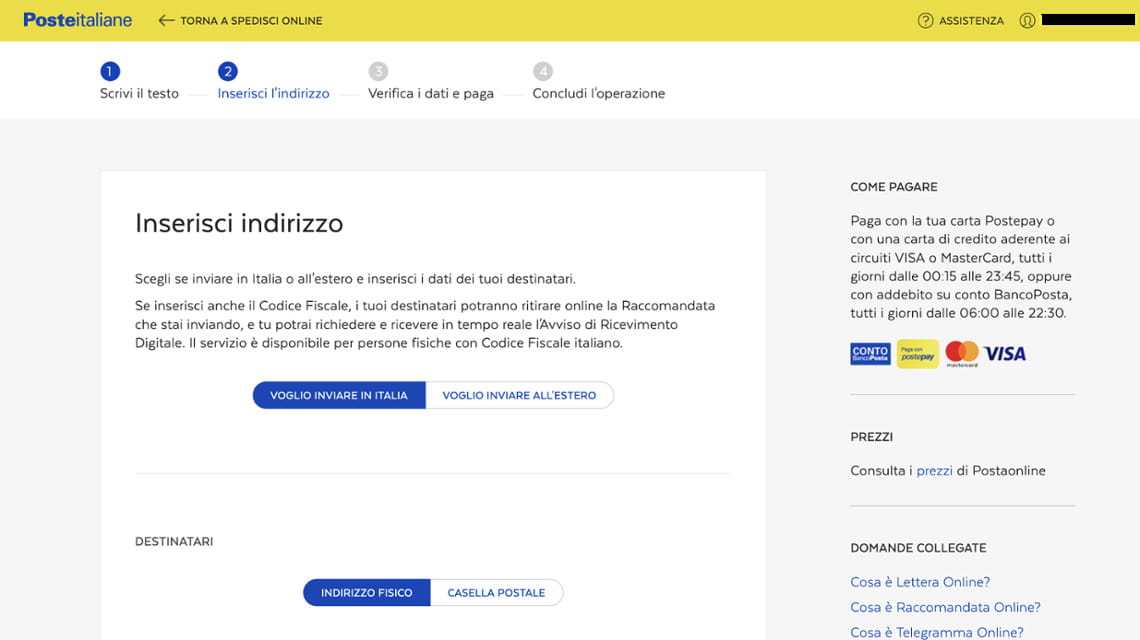1140x640 pixels.
Task: Click step 3 circle icon
Action: (378, 71)
